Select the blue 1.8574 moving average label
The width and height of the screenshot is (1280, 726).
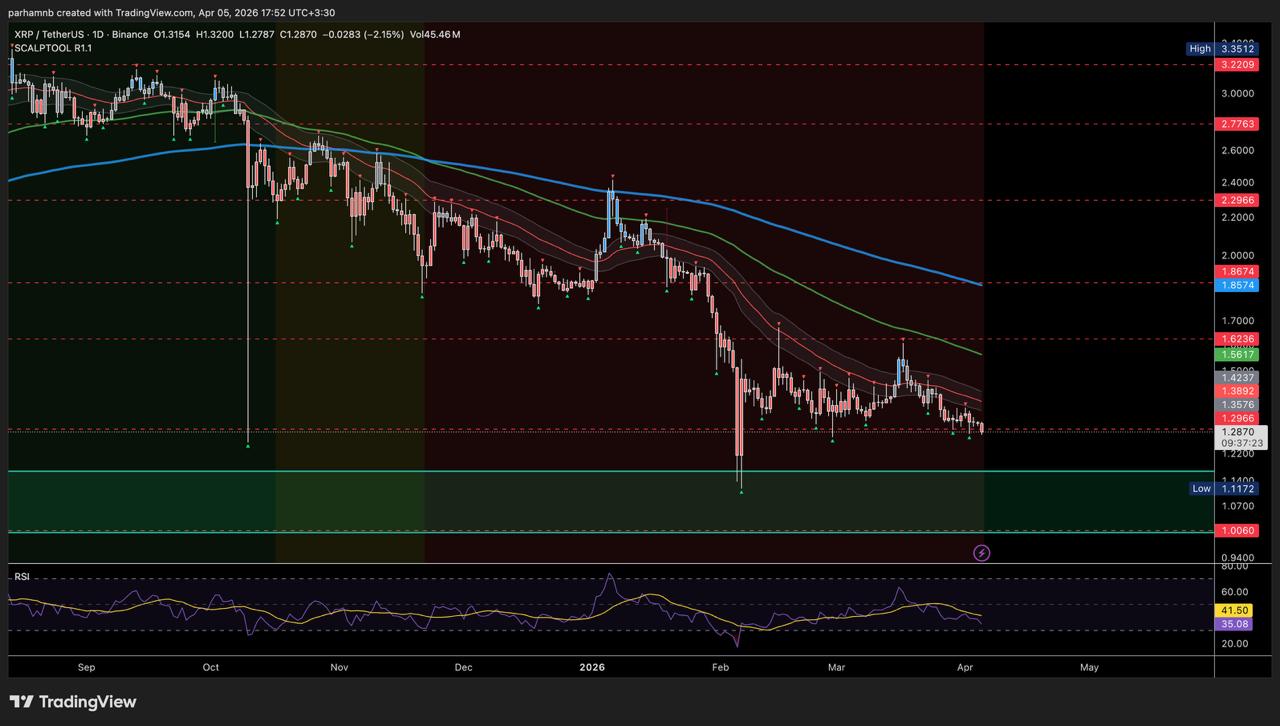coord(1236,285)
